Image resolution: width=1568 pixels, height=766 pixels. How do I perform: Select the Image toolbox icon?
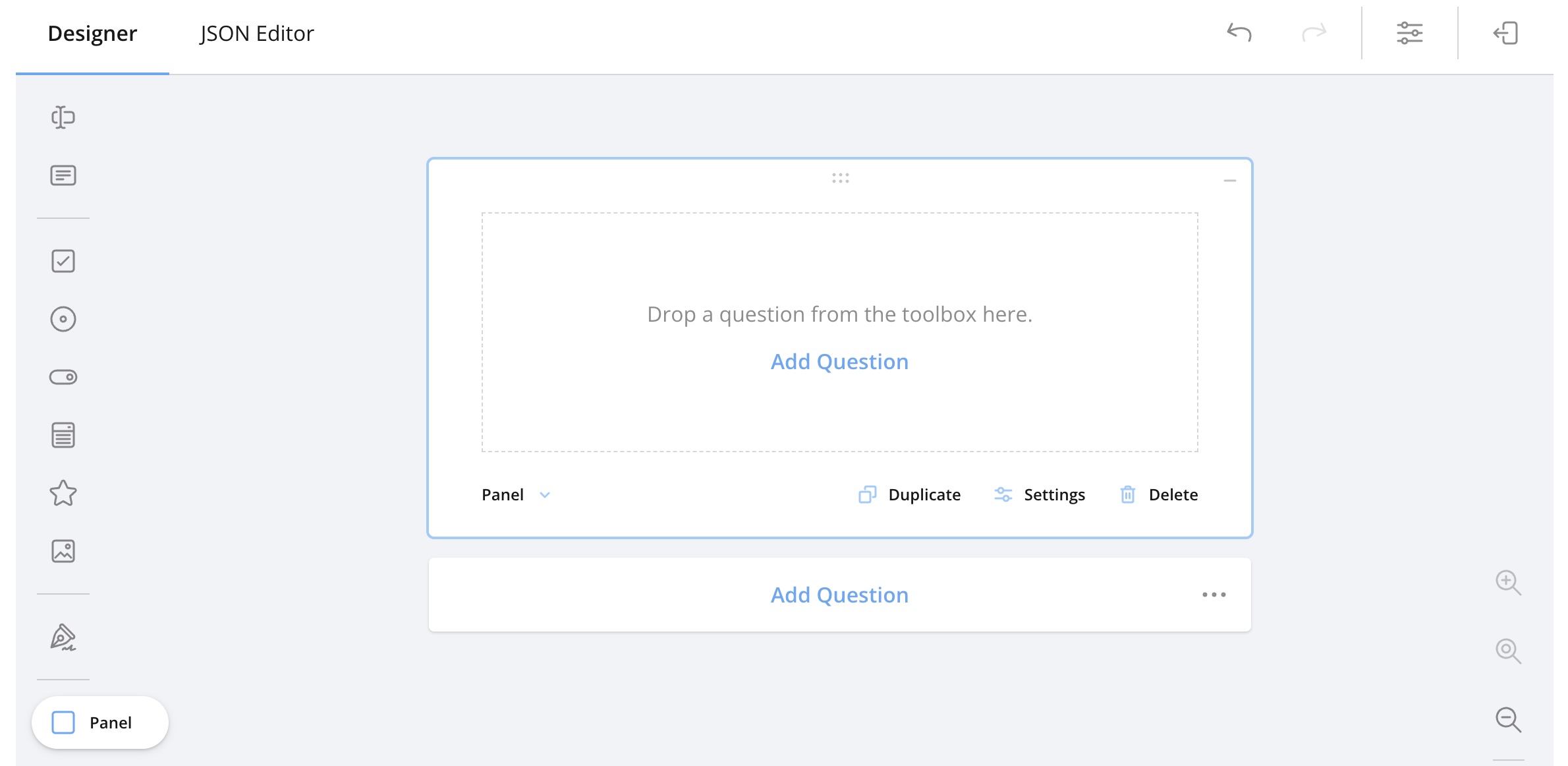pyautogui.click(x=63, y=551)
